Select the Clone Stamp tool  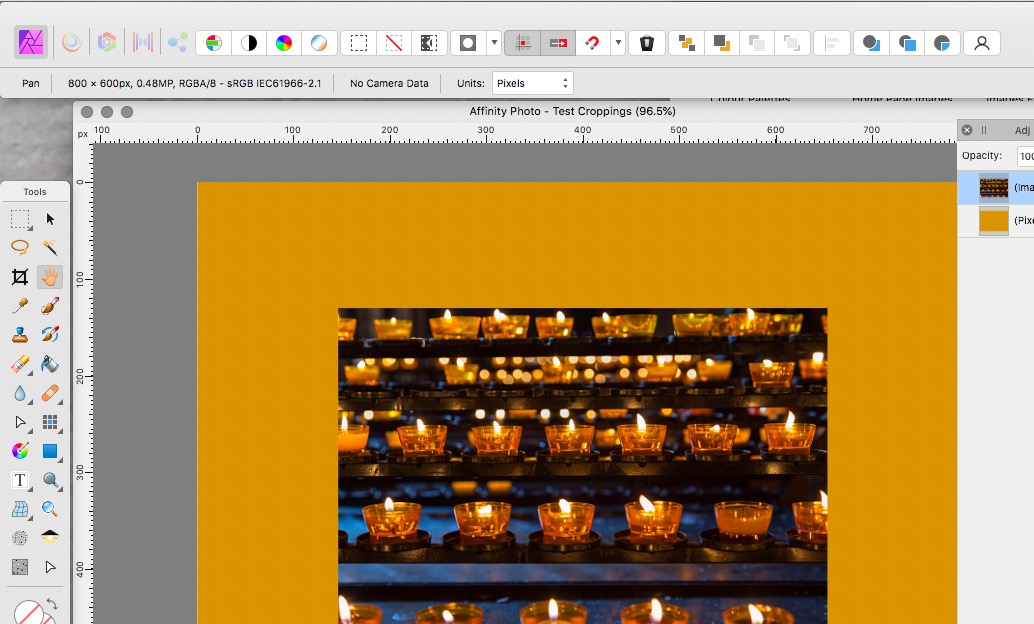coord(18,333)
